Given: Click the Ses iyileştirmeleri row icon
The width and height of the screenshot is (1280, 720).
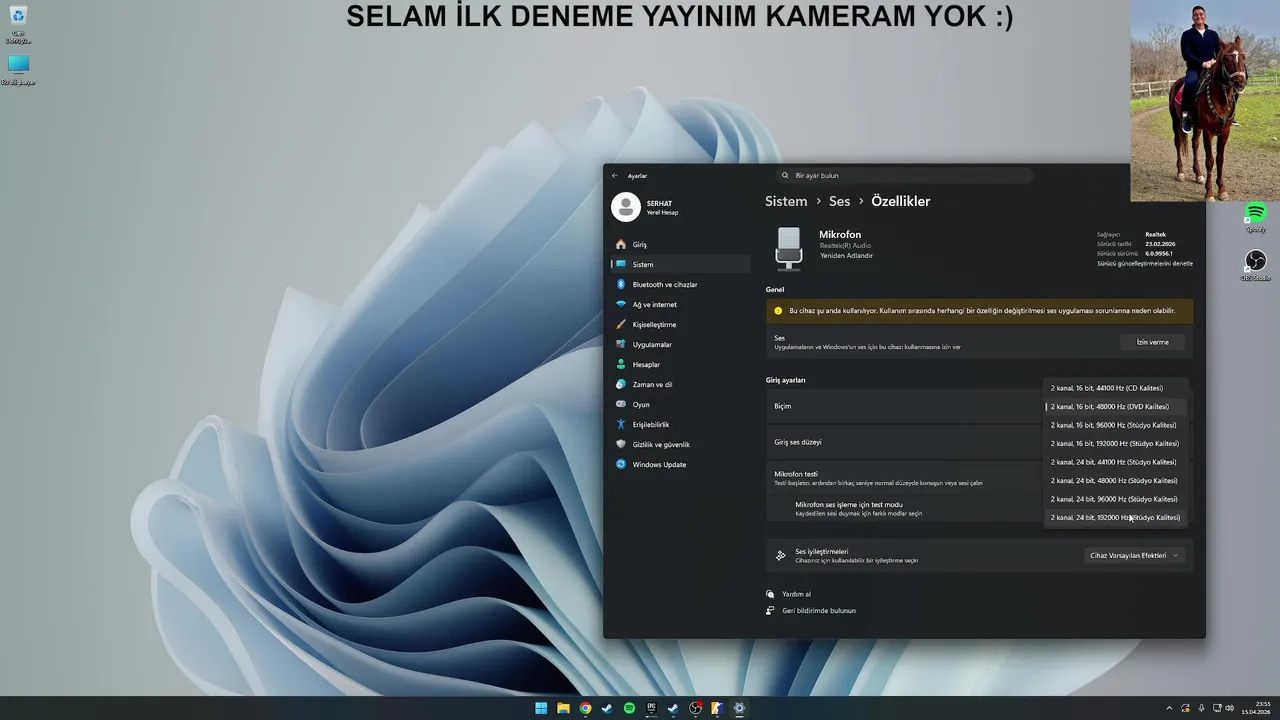Looking at the screenshot, I should pyautogui.click(x=781, y=555).
